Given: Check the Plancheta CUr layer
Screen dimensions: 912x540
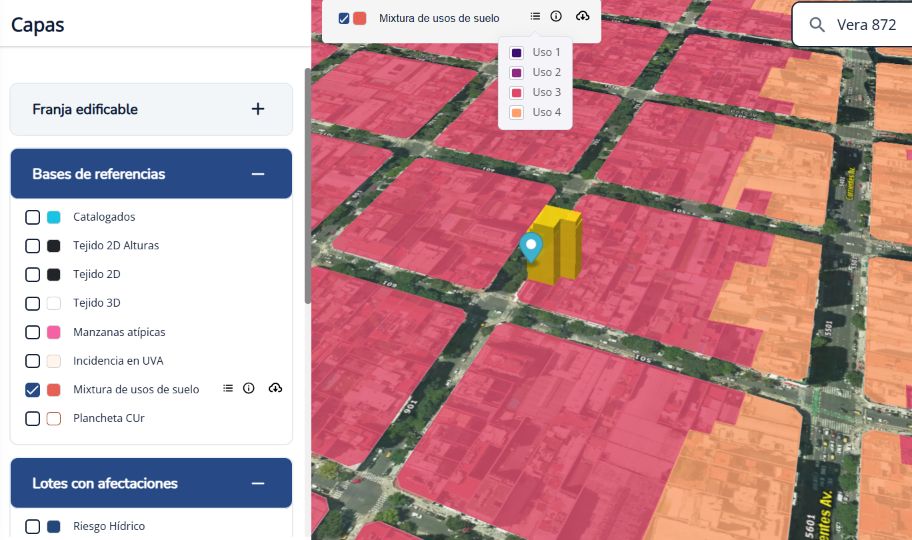Looking at the screenshot, I should (x=33, y=418).
